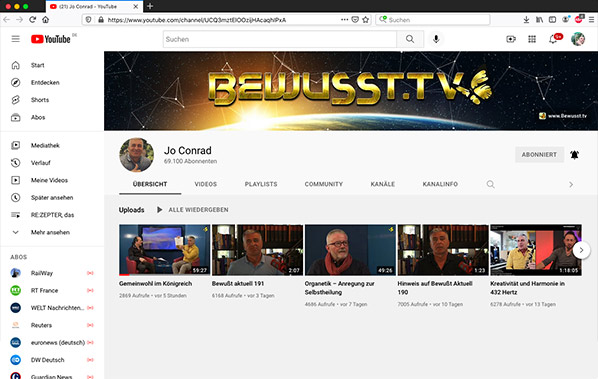Open Gemeinwohl im Königreich thumbnail
Screen dimensions: 598x379
164,250
